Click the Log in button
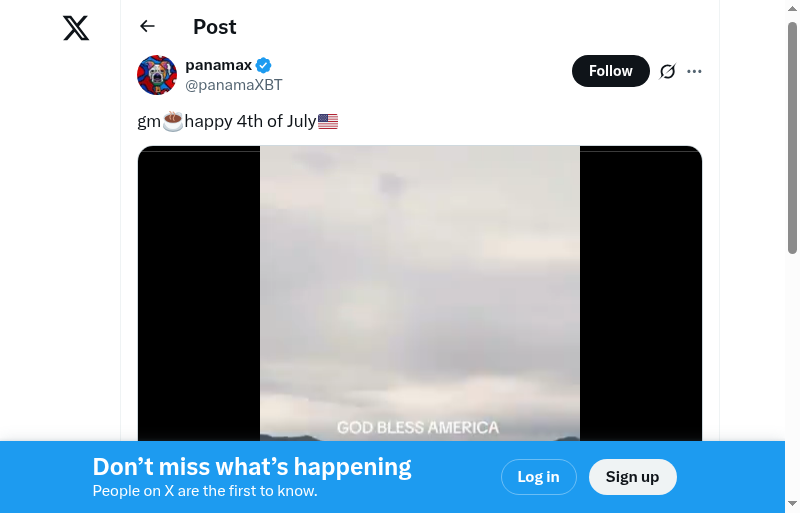 [539, 477]
